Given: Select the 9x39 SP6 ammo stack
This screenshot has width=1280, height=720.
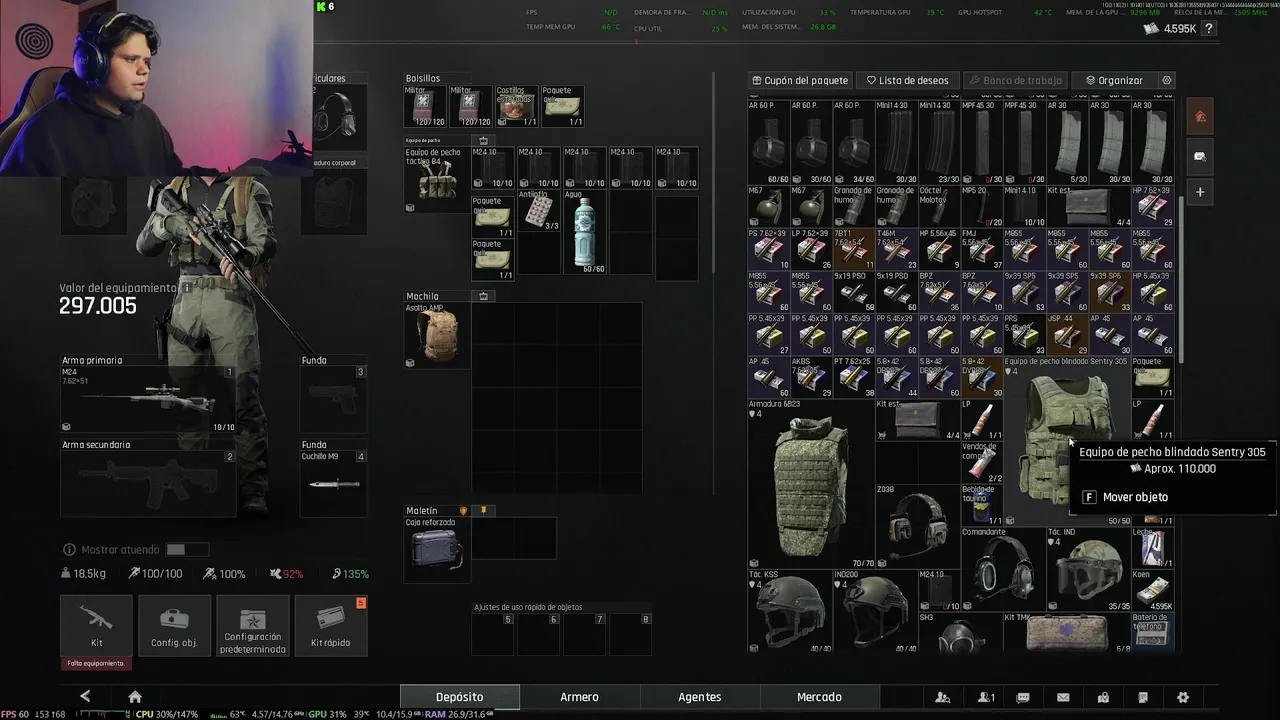Looking at the screenshot, I should (x=1109, y=292).
